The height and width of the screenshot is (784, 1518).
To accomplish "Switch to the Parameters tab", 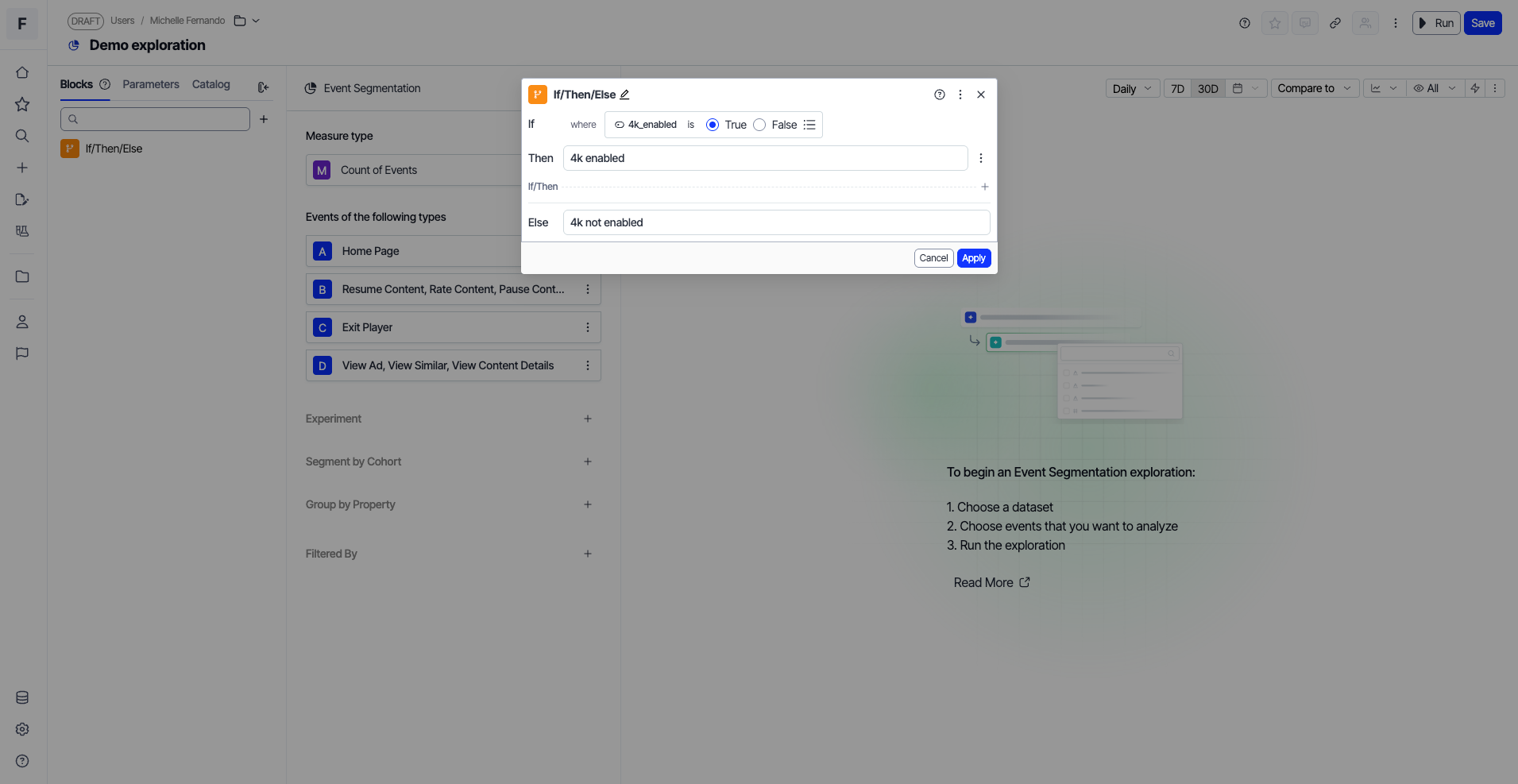I will click(151, 84).
